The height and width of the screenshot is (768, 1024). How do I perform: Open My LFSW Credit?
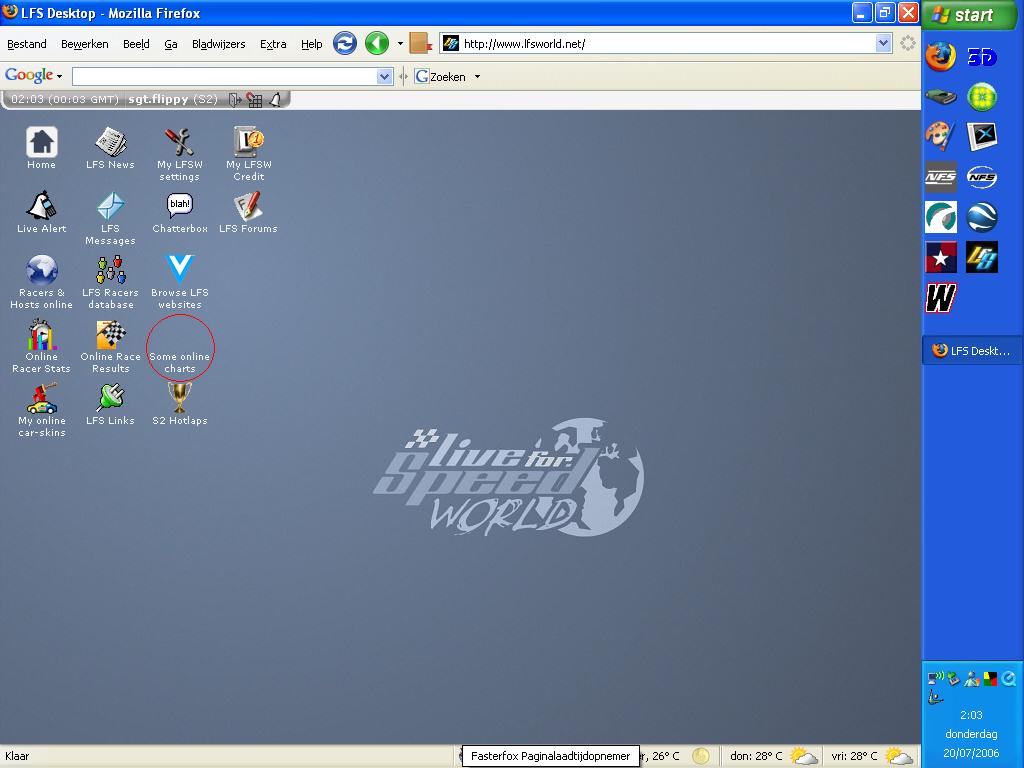pyautogui.click(x=249, y=154)
